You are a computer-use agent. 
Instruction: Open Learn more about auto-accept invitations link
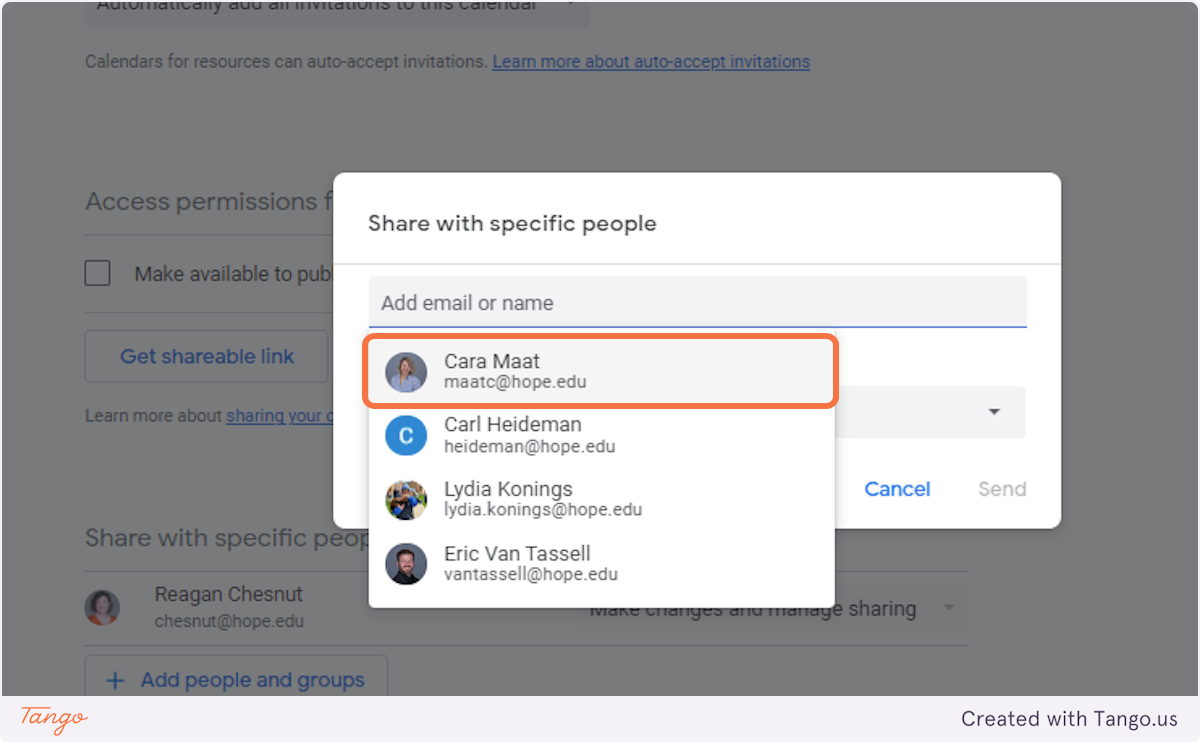[x=651, y=62]
